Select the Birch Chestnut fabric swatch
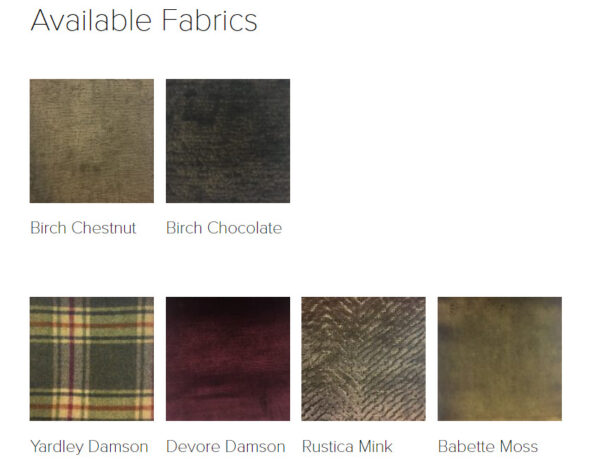This screenshot has height=464, width=600. [x=92, y=141]
